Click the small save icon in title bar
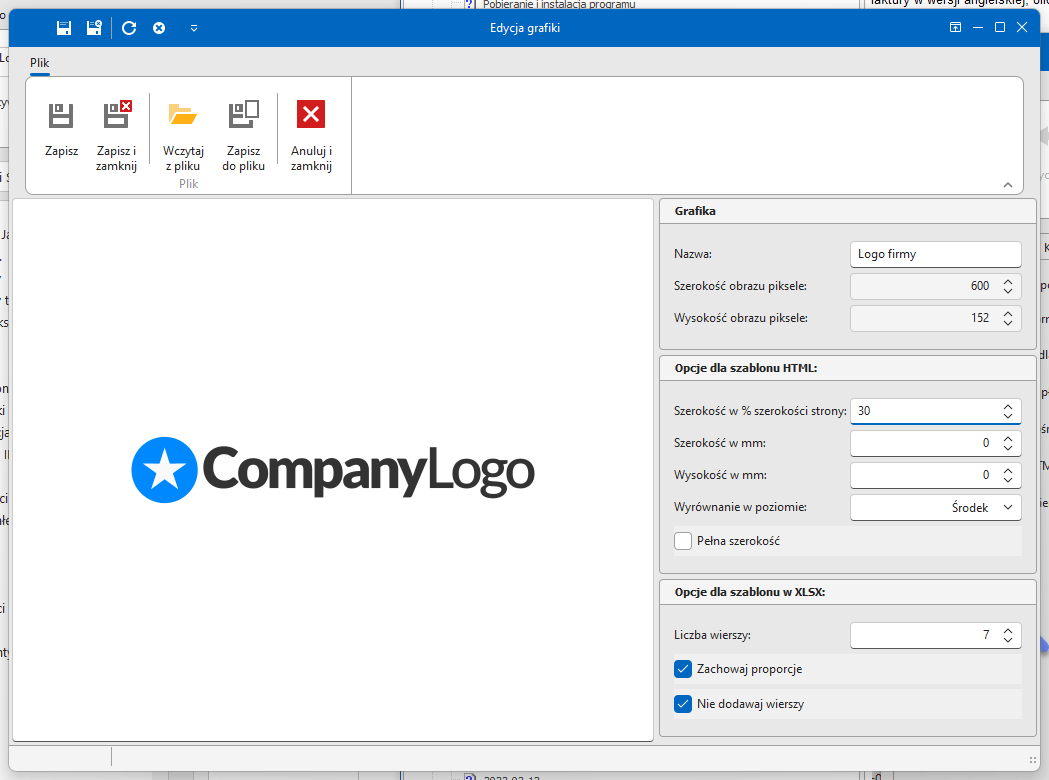This screenshot has width=1049, height=780. click(x=64, y=28)
